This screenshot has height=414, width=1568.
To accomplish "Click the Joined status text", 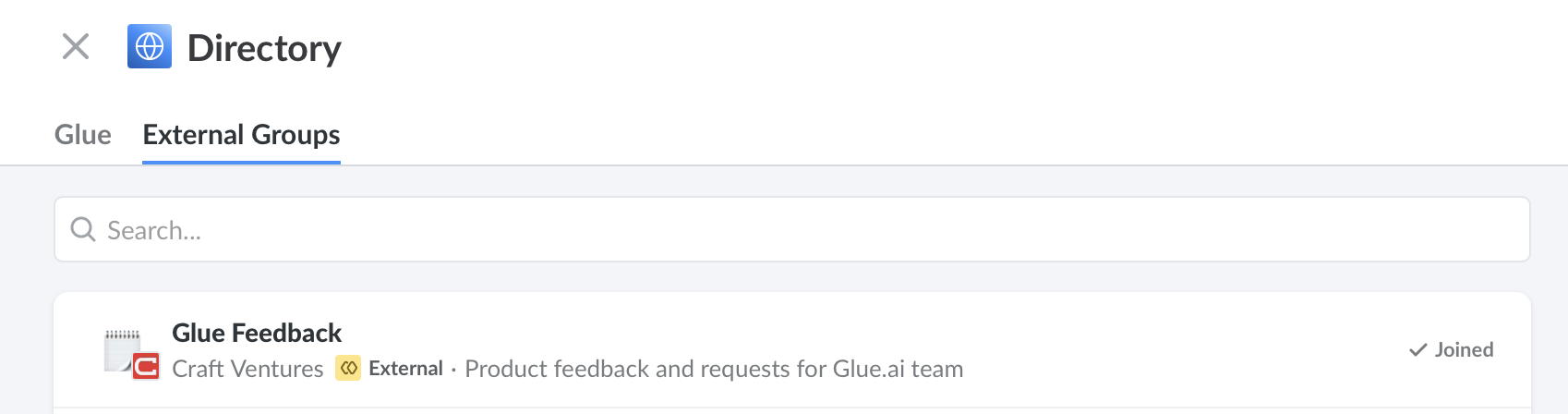I will (x=1464, y=350).
